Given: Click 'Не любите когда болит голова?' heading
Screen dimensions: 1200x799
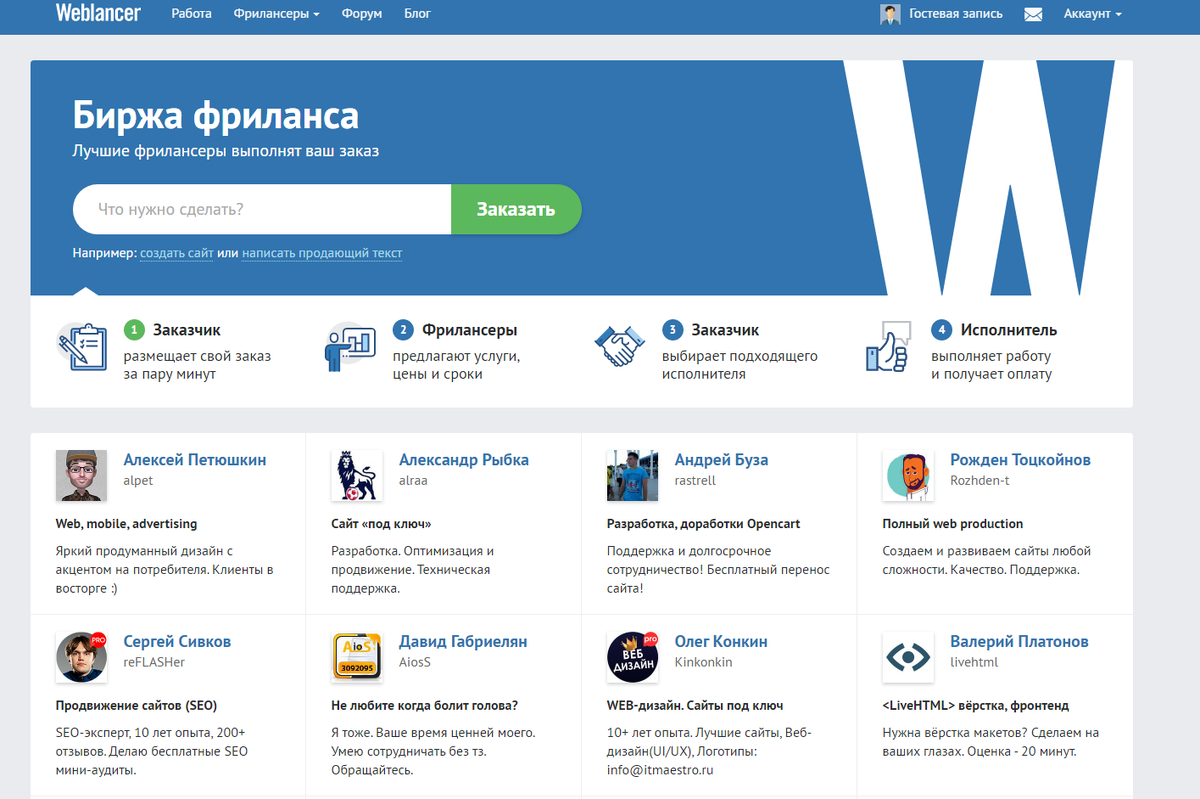Looking at the screenshot, I should (424, 705).
